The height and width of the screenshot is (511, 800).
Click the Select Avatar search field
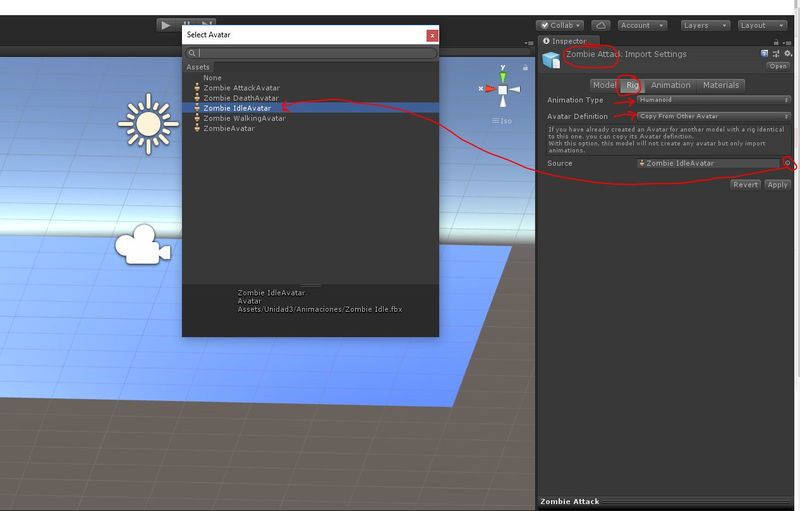tap(311, 53)
